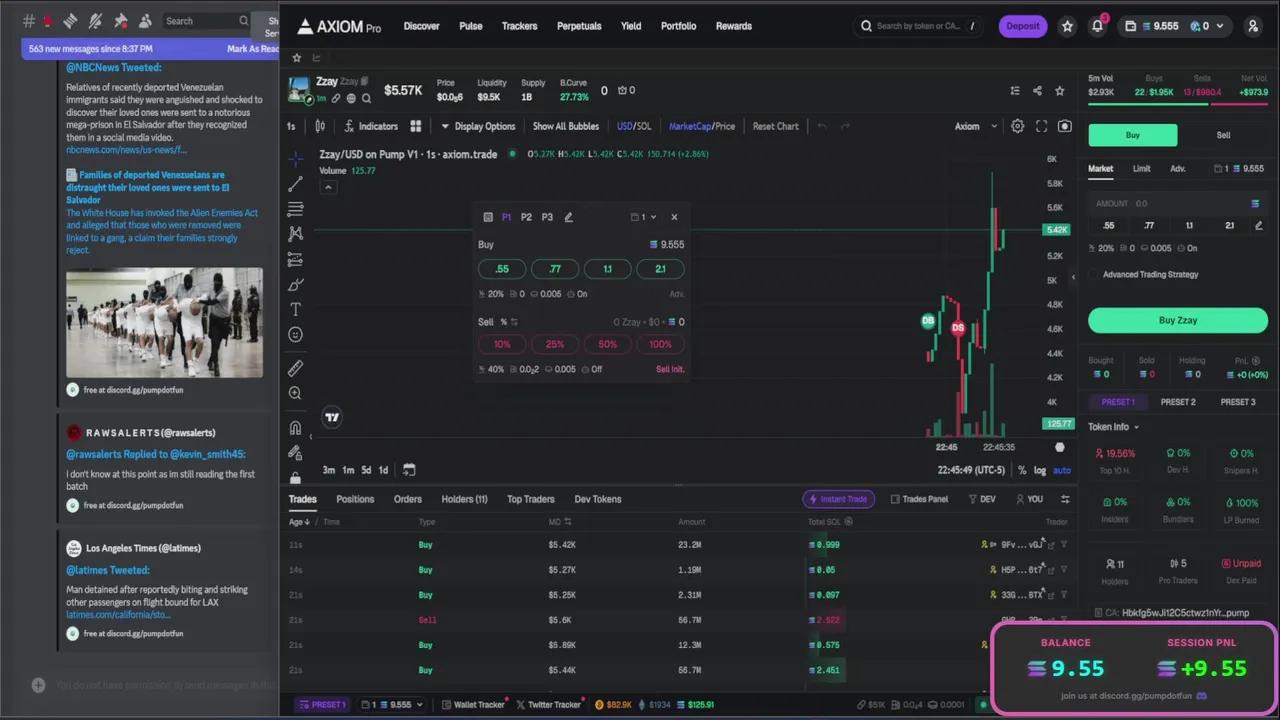The height and width of the screenshot is (720, 1280).
Task: Open chart settings gear icon
Action: click(x=1017, y=126)
